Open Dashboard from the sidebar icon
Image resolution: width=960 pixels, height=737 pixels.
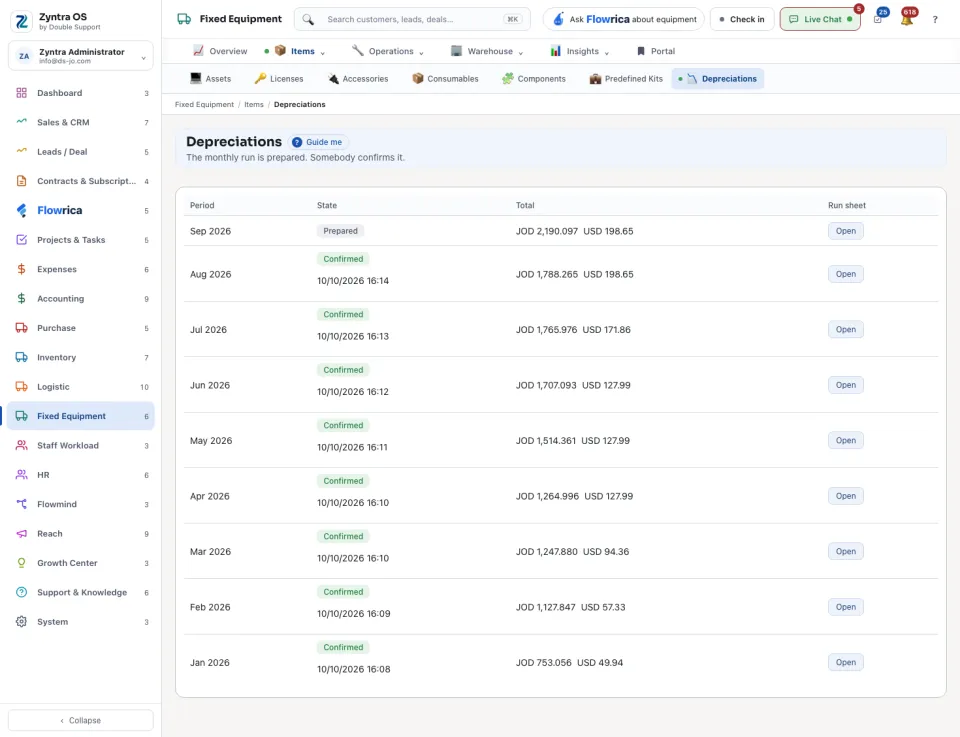[x=21, y=93]
